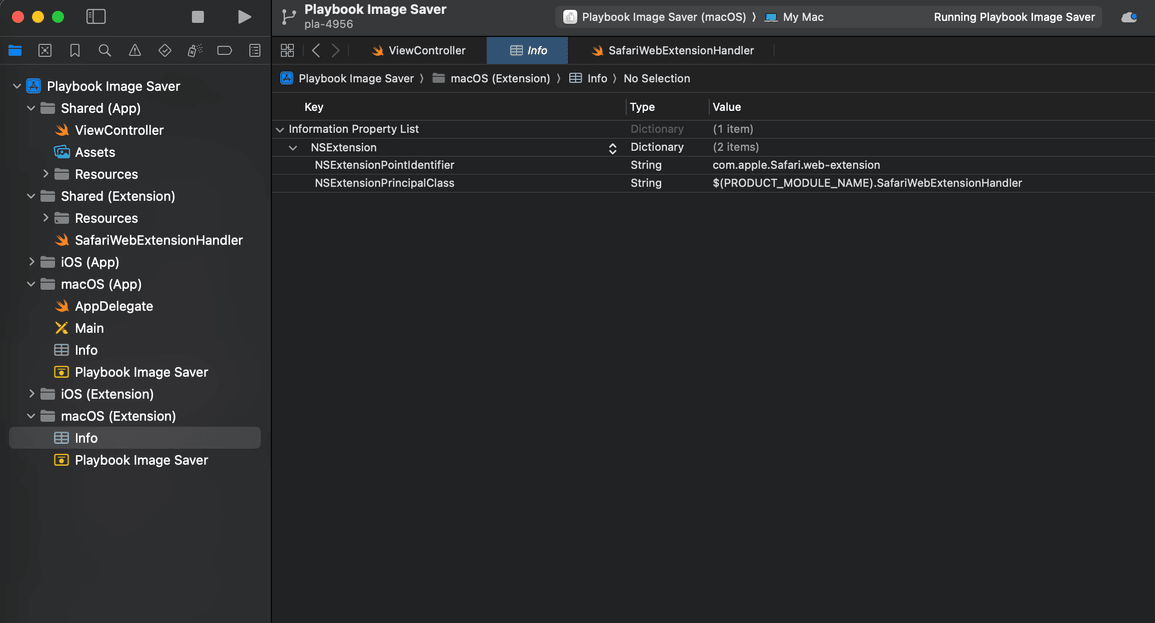This screenshot has width=1155, height=623.
Task: Show the Breakpoint navigator
Action: tap(224, 50)
